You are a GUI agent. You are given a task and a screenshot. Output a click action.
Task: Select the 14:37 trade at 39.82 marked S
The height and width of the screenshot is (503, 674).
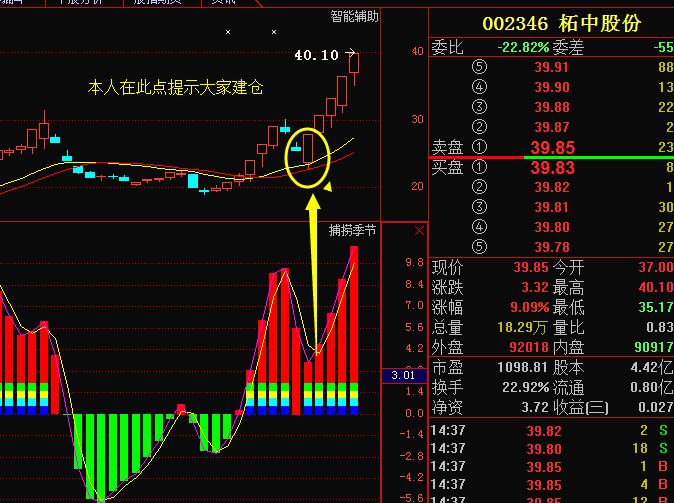pos(552,430)
